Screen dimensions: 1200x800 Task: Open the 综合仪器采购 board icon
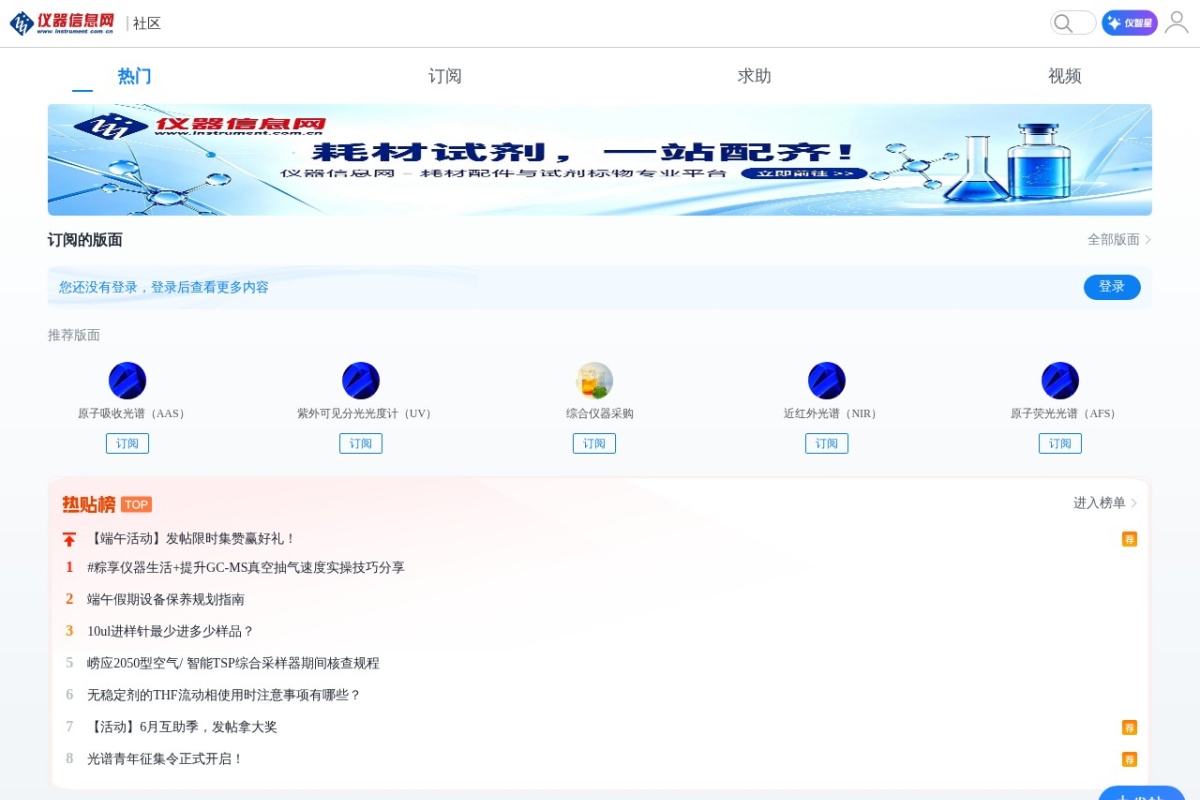coord(594,381)
